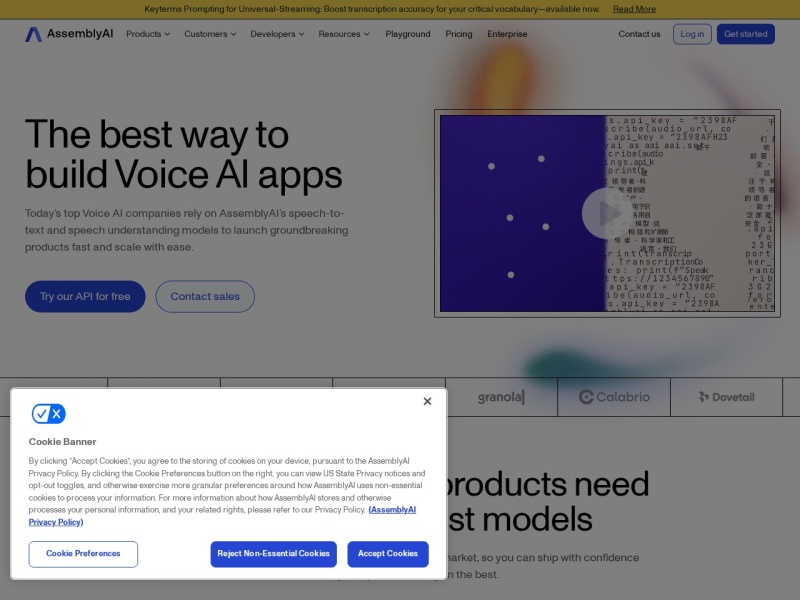Click the granola customer logo
The image size is (800, 600).
pos(501,397)
